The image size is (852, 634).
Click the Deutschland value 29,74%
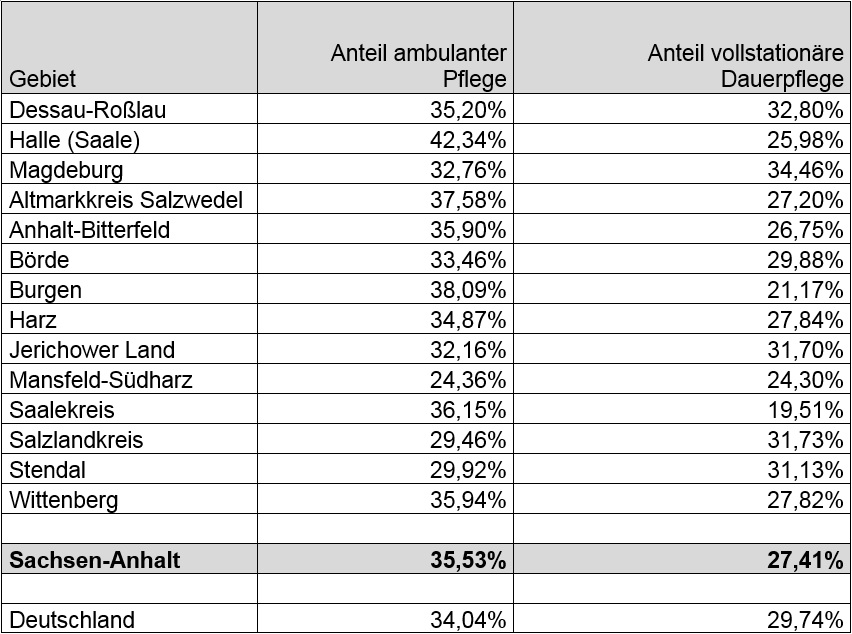coord(805,620)
